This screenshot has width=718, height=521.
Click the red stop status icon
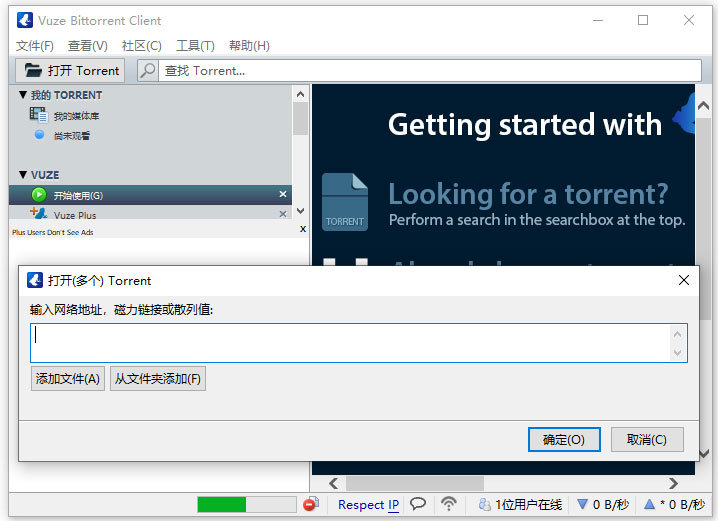pos(311,504)
